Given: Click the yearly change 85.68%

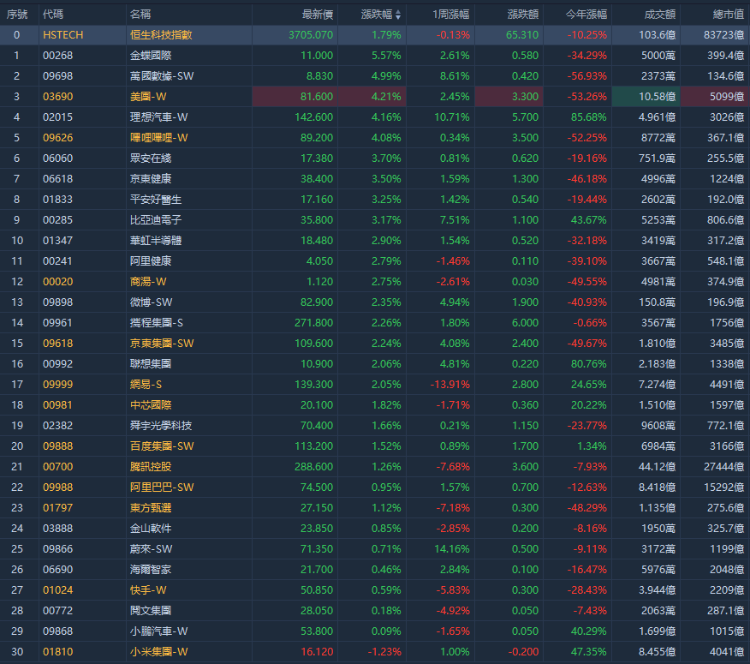Looking at the screenshot, I should click(589, 117).
